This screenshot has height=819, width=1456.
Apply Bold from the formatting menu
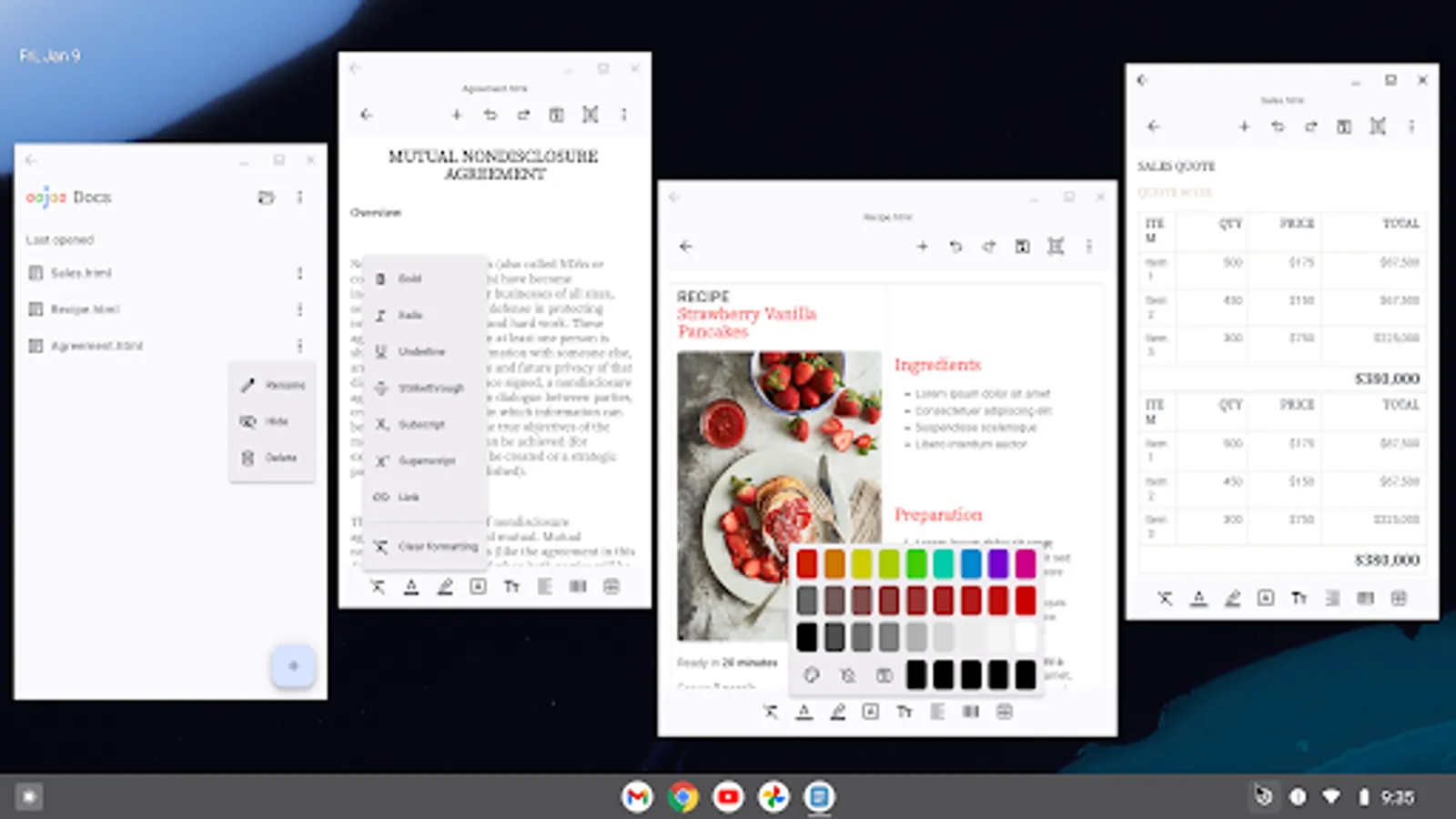[409, 278]
